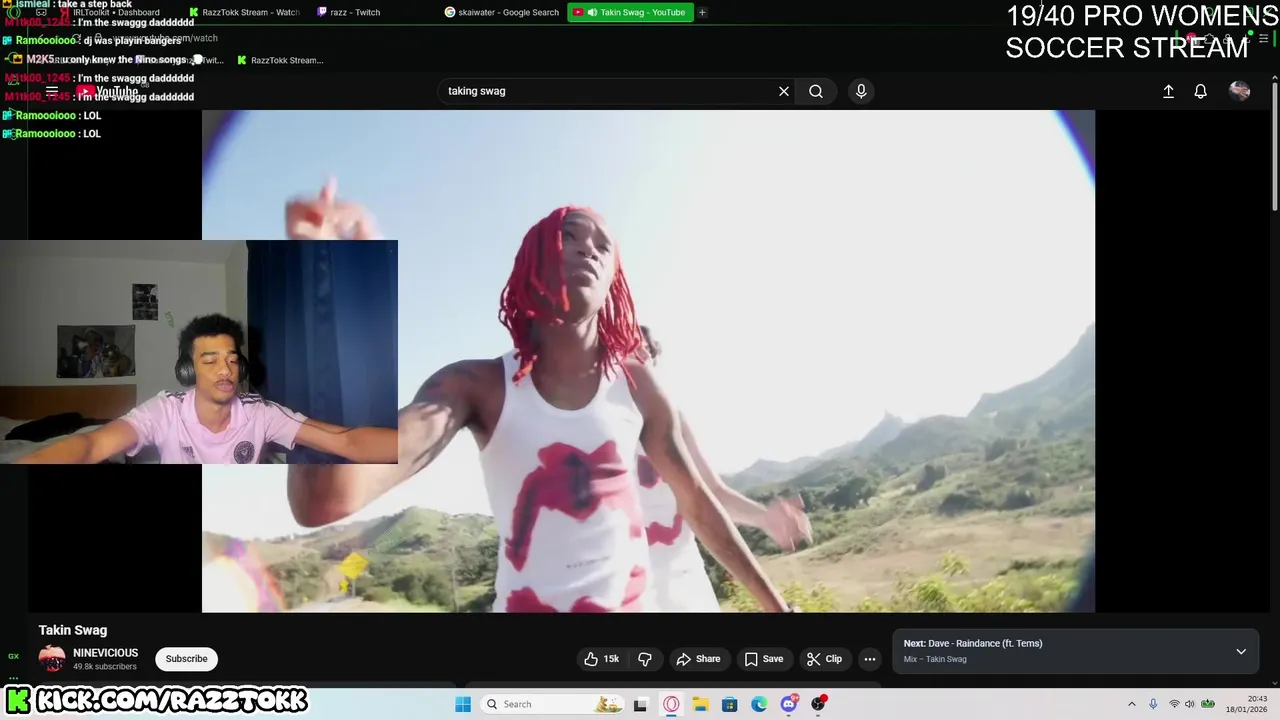Go to YouTube home via logo
Screen dimensions: 1280x720
107,92
